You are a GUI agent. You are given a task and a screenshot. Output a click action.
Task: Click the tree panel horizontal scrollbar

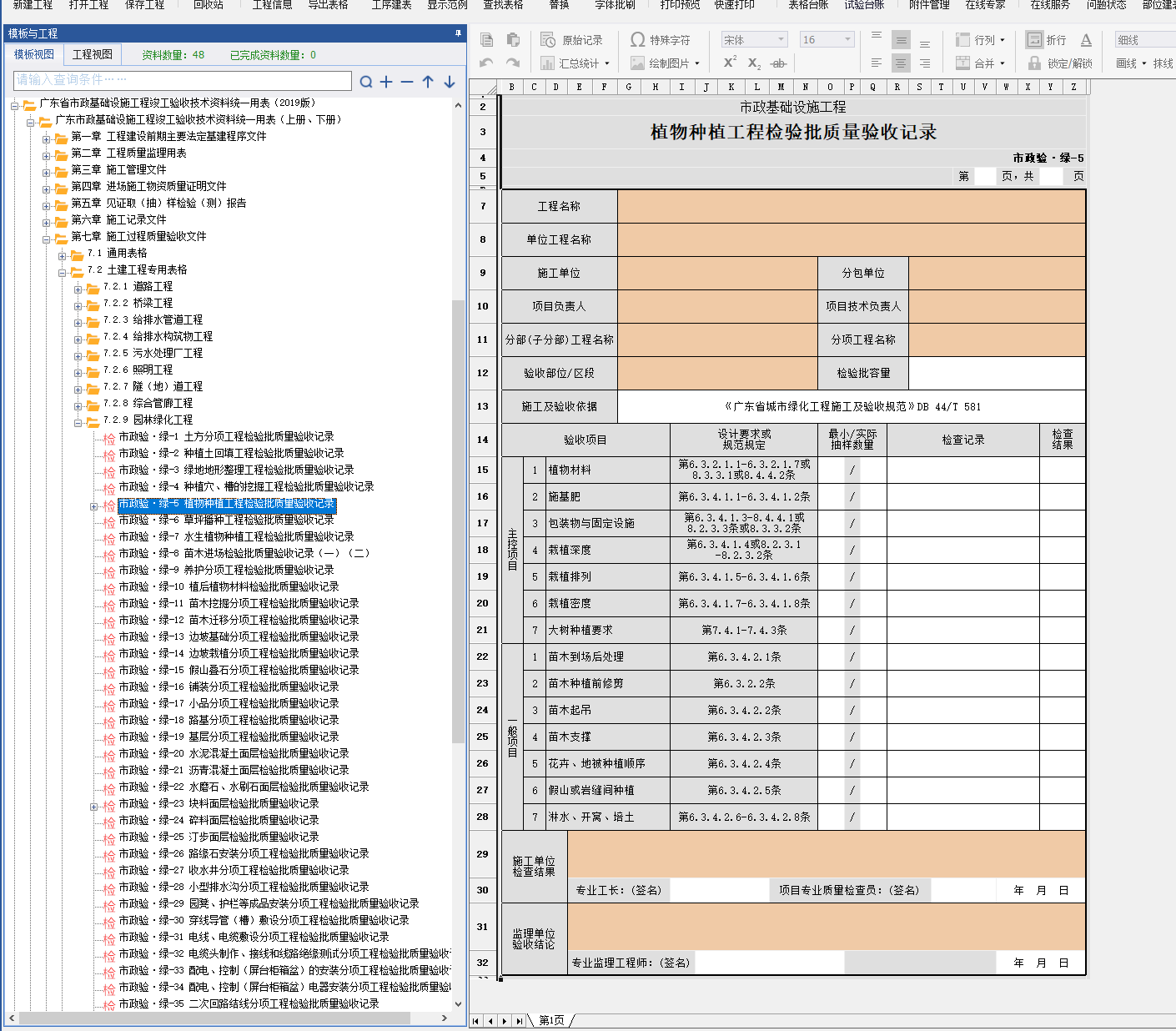click(x=215, y=1018)
